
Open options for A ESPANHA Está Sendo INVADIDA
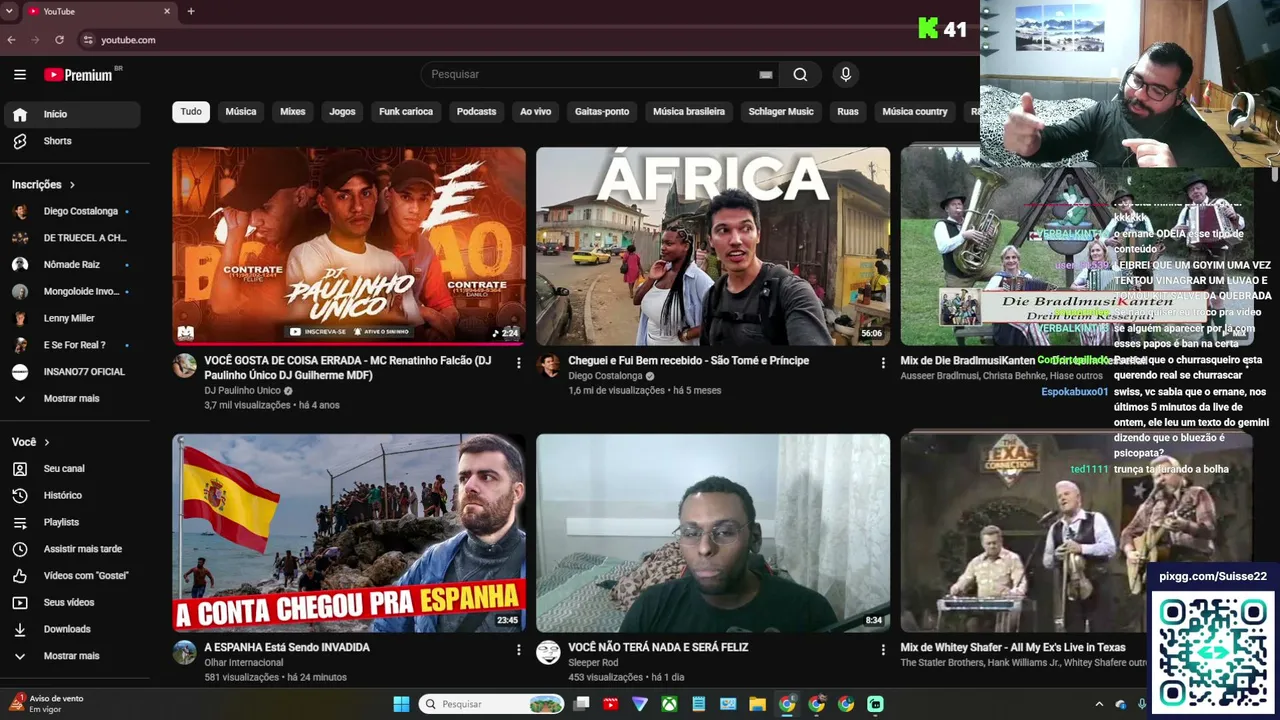tap(518, 650)
